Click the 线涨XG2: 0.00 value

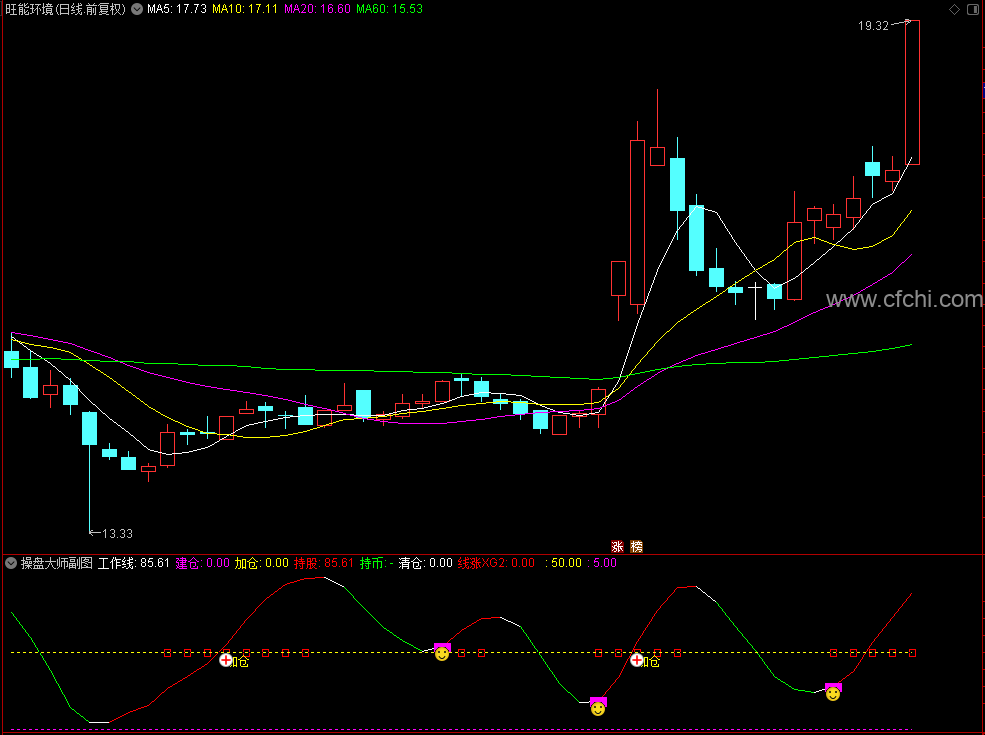coord(496,563)
